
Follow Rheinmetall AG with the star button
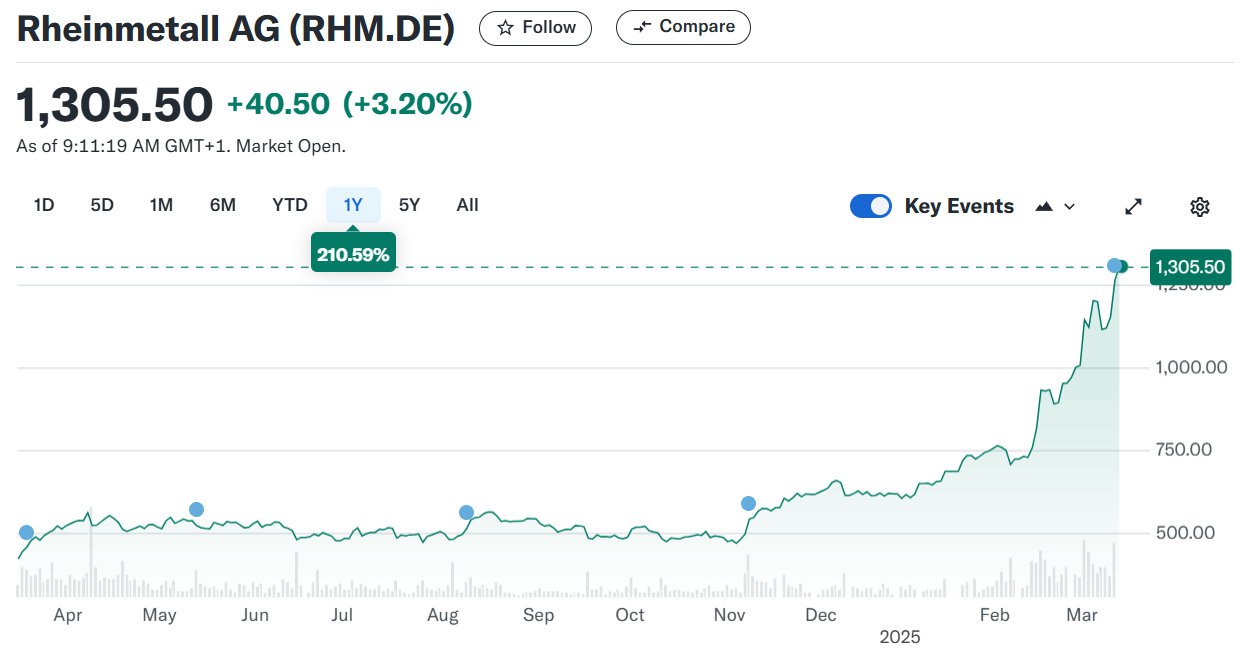535,28
